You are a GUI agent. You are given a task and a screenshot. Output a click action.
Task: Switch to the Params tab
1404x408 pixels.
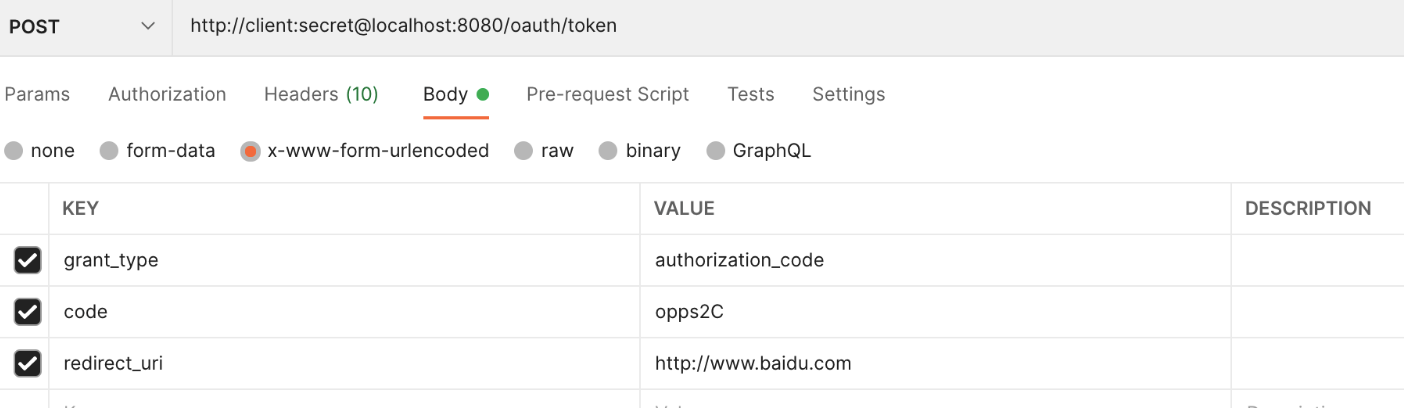click(x=37, y=94)
